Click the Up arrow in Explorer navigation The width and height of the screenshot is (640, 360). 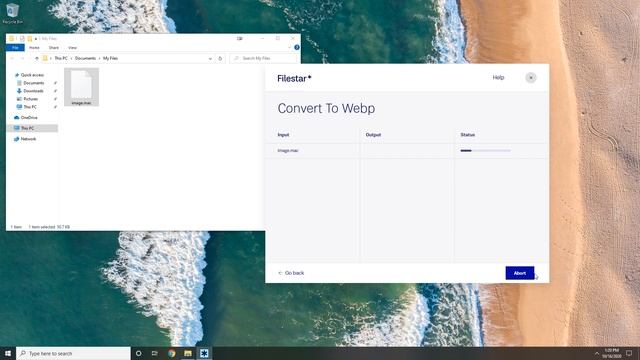[36, 58]
